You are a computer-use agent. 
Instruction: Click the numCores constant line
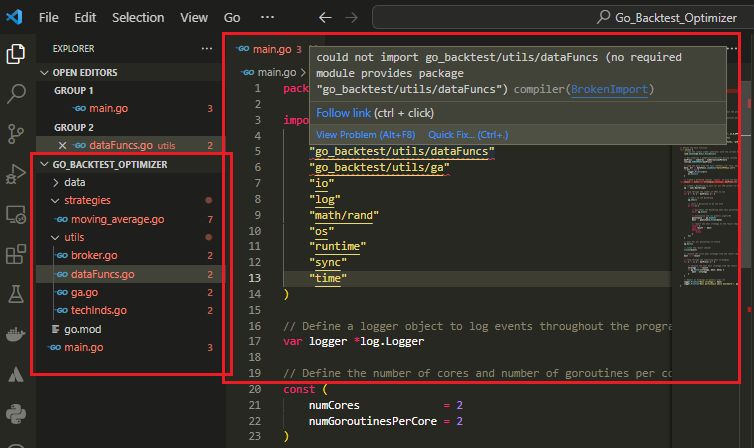[x=385, y=405]
